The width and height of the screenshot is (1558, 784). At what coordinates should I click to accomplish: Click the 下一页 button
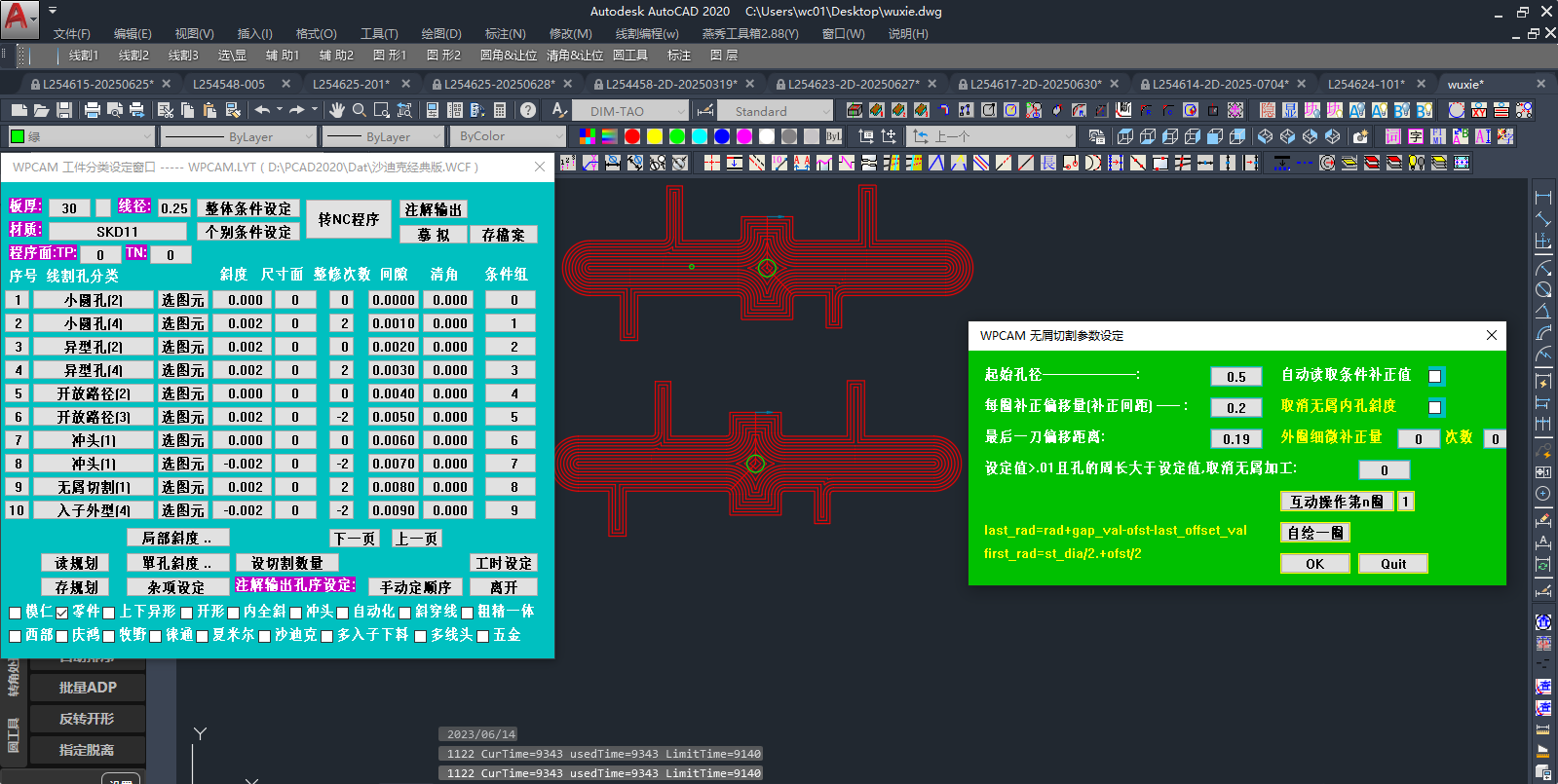[355, 539]
